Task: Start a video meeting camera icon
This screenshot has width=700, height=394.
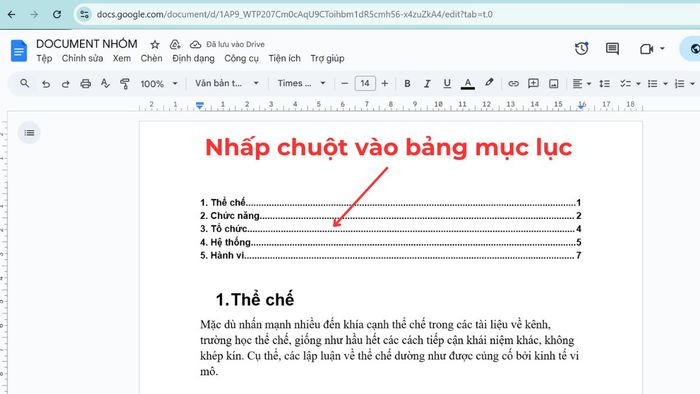Action: pyautogui.click(x=646, y=49)
